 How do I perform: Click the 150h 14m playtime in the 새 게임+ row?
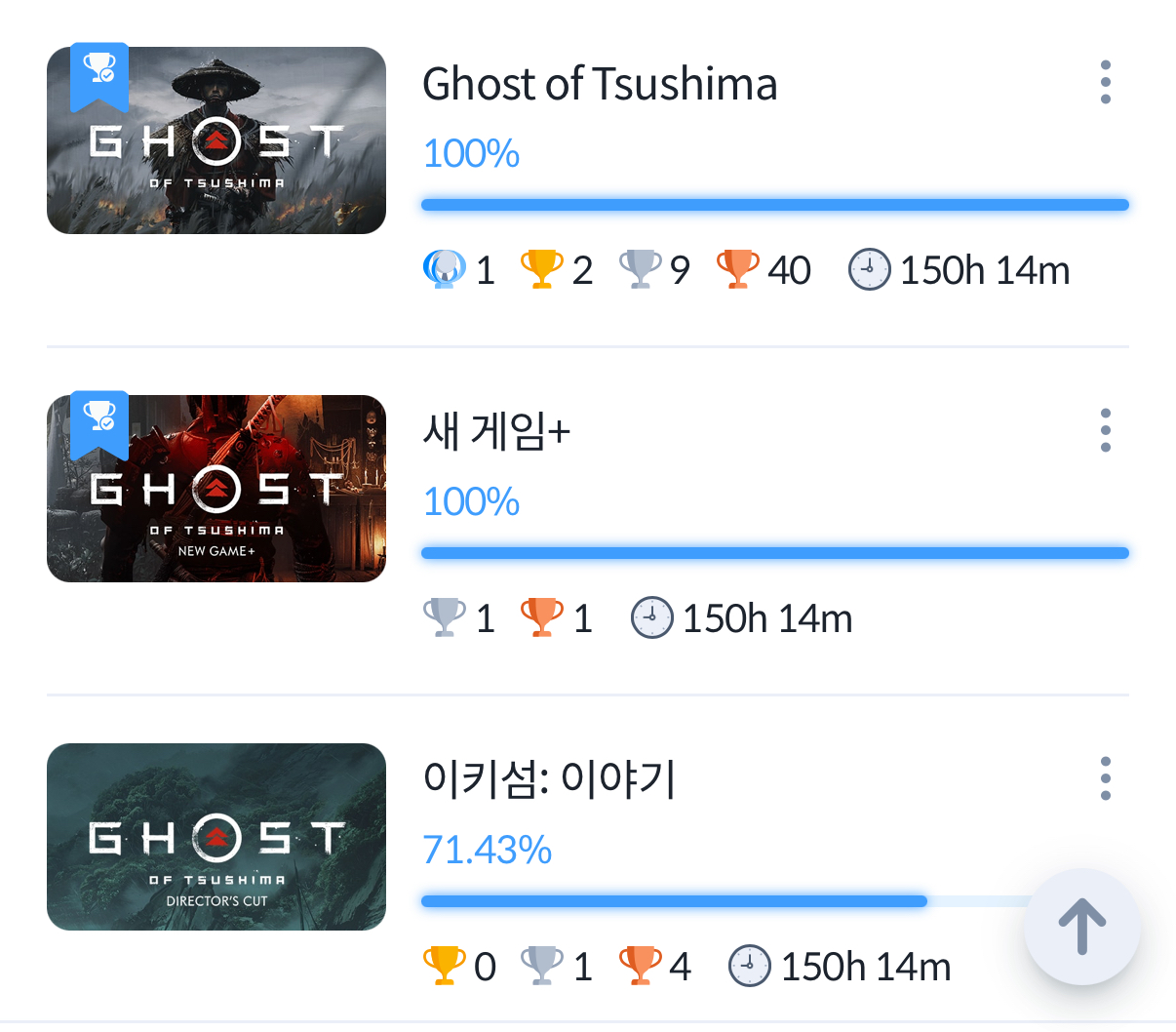[x=767, y=618]
